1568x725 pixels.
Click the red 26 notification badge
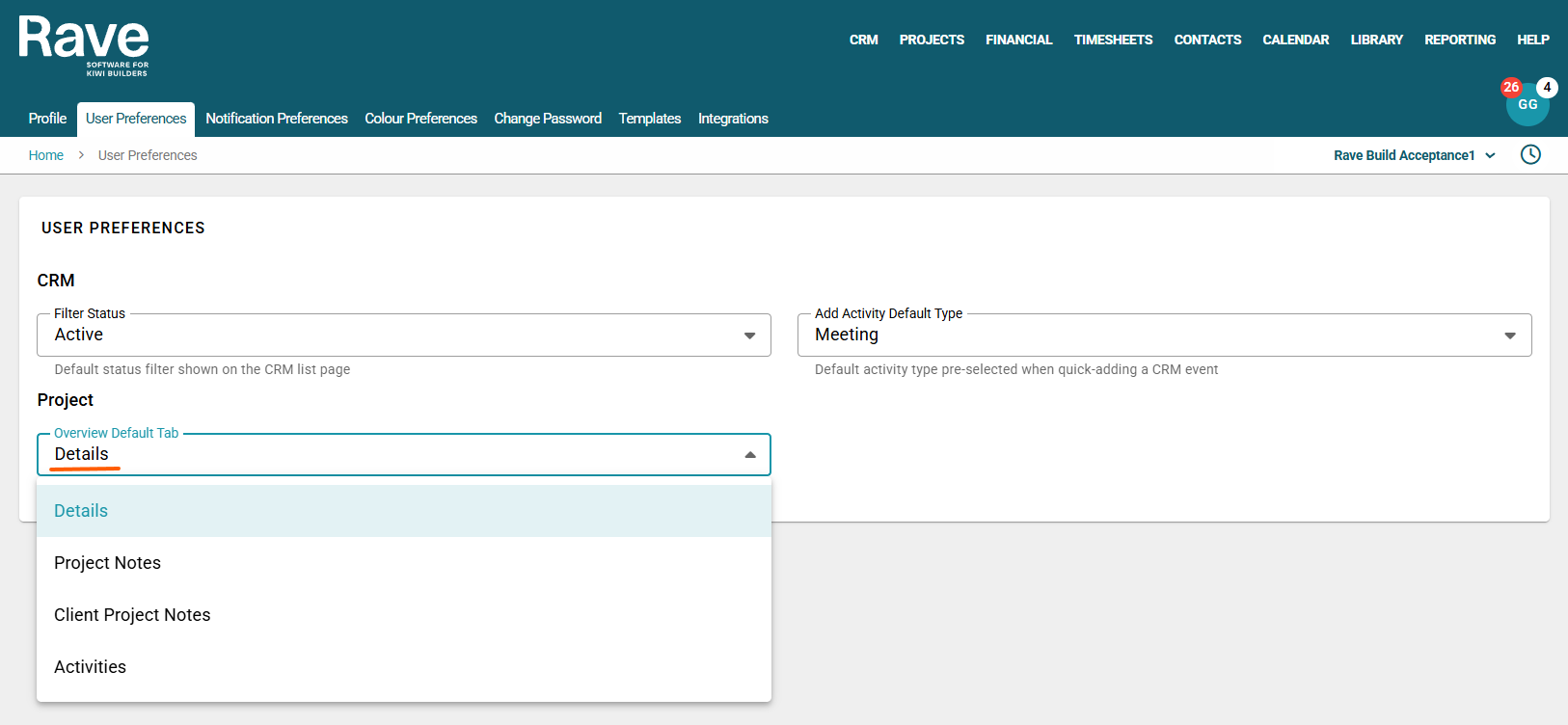(x=1511, y=87)
